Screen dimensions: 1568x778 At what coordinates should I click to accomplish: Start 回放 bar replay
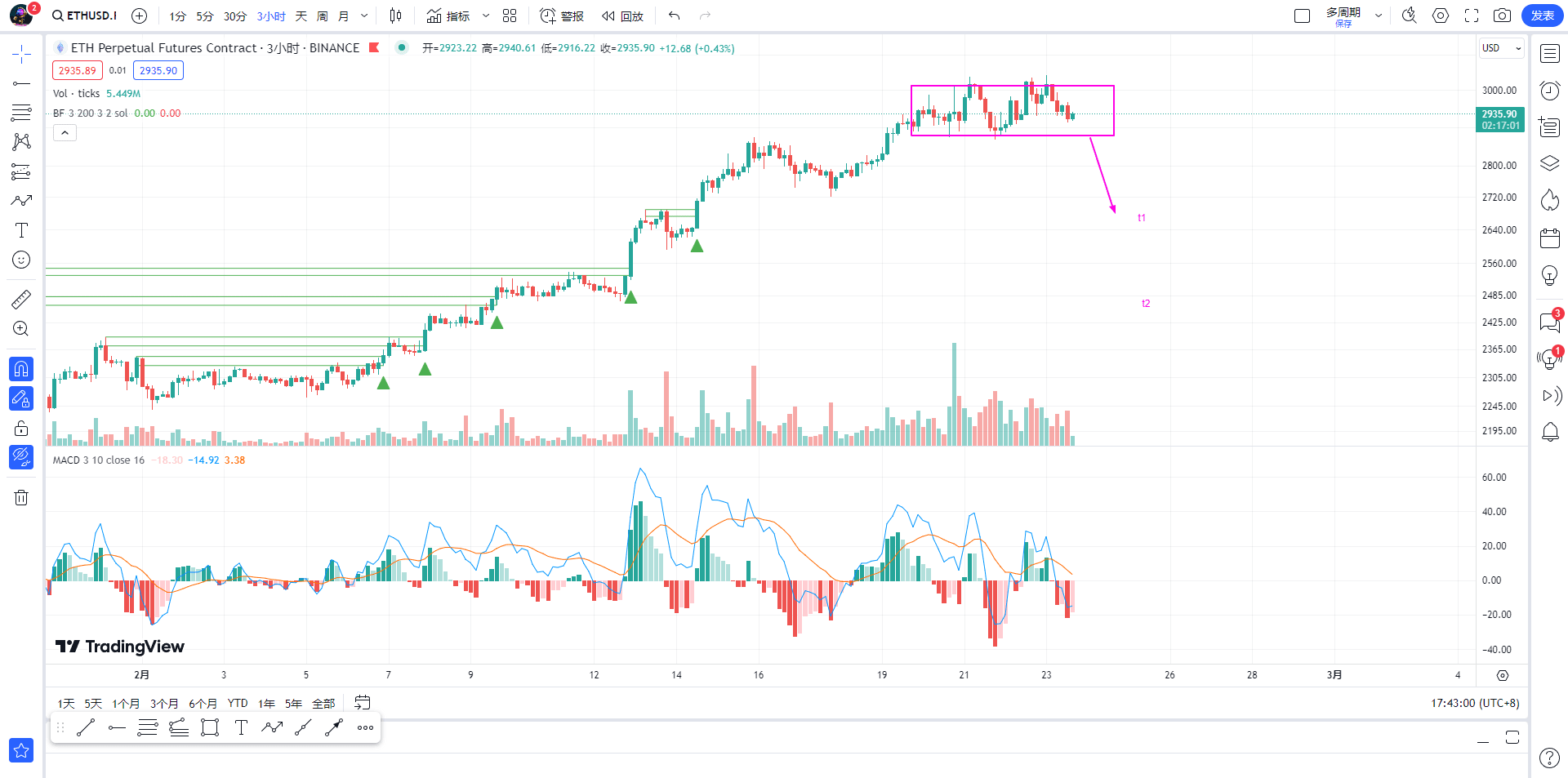[x=622, y=16]
